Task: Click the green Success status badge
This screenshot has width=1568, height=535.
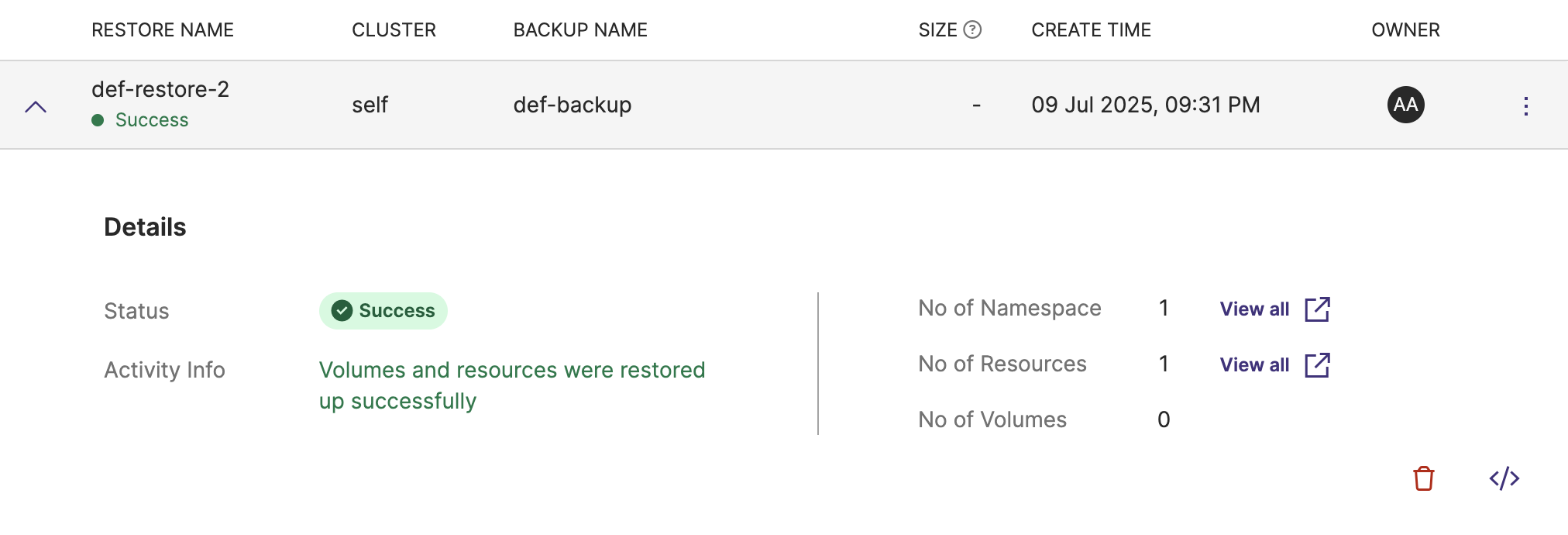Action: 383,311
